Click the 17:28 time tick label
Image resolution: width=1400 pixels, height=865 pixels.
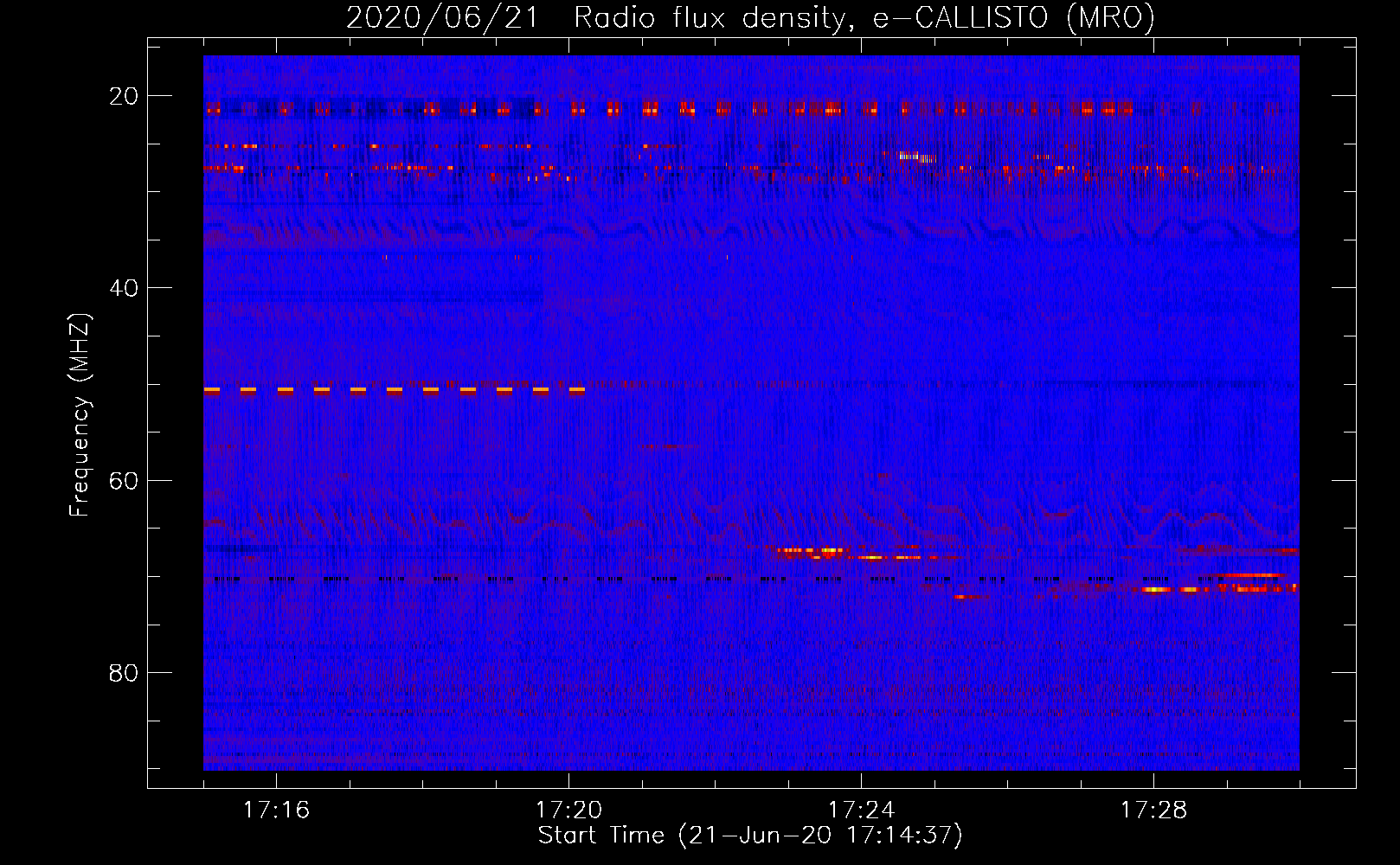(1153, 811)
